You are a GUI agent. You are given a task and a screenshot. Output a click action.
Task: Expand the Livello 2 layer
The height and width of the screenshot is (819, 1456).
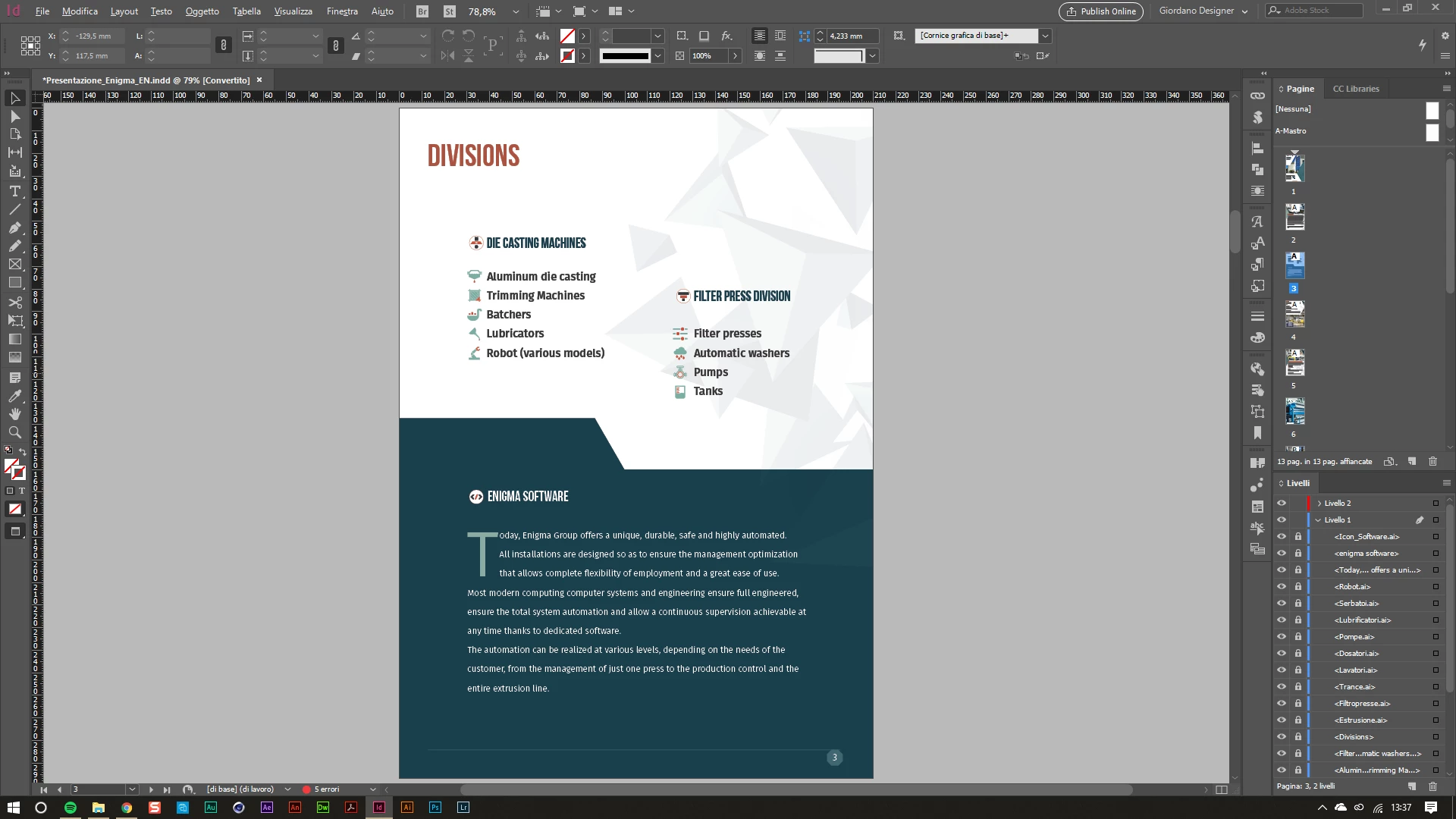tap(1319, 504)
